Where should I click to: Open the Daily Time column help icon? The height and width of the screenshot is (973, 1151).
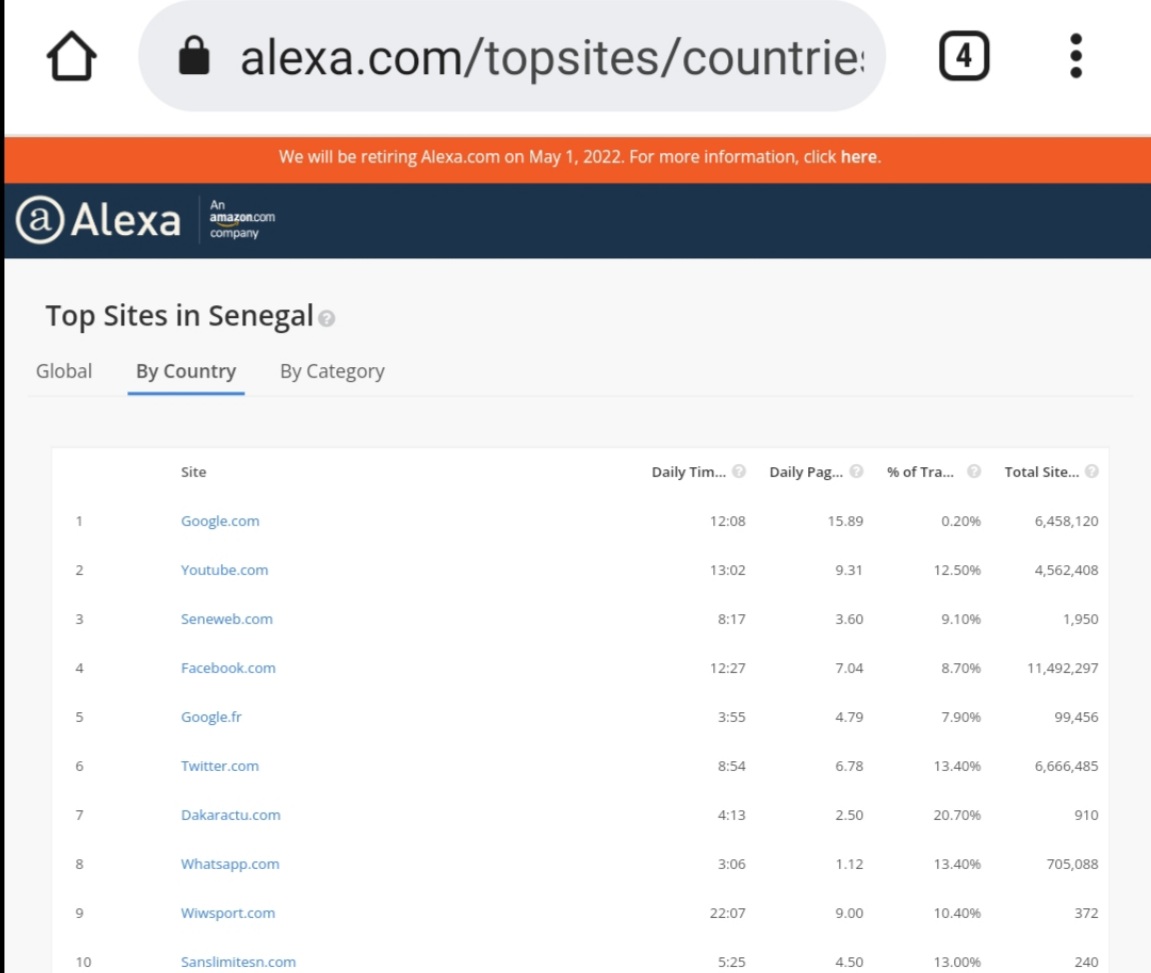click(738, 471)
